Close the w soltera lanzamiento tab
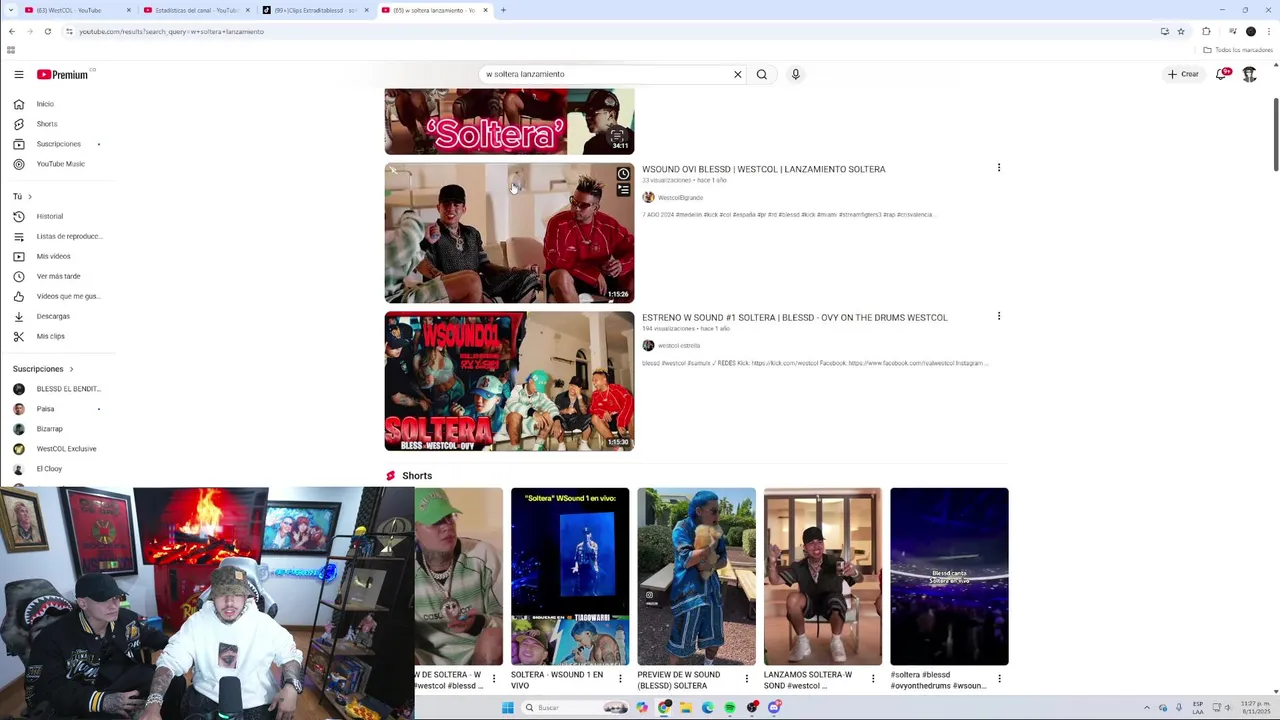The height and width of the screenshot is (720, 1280). (486, 10)
